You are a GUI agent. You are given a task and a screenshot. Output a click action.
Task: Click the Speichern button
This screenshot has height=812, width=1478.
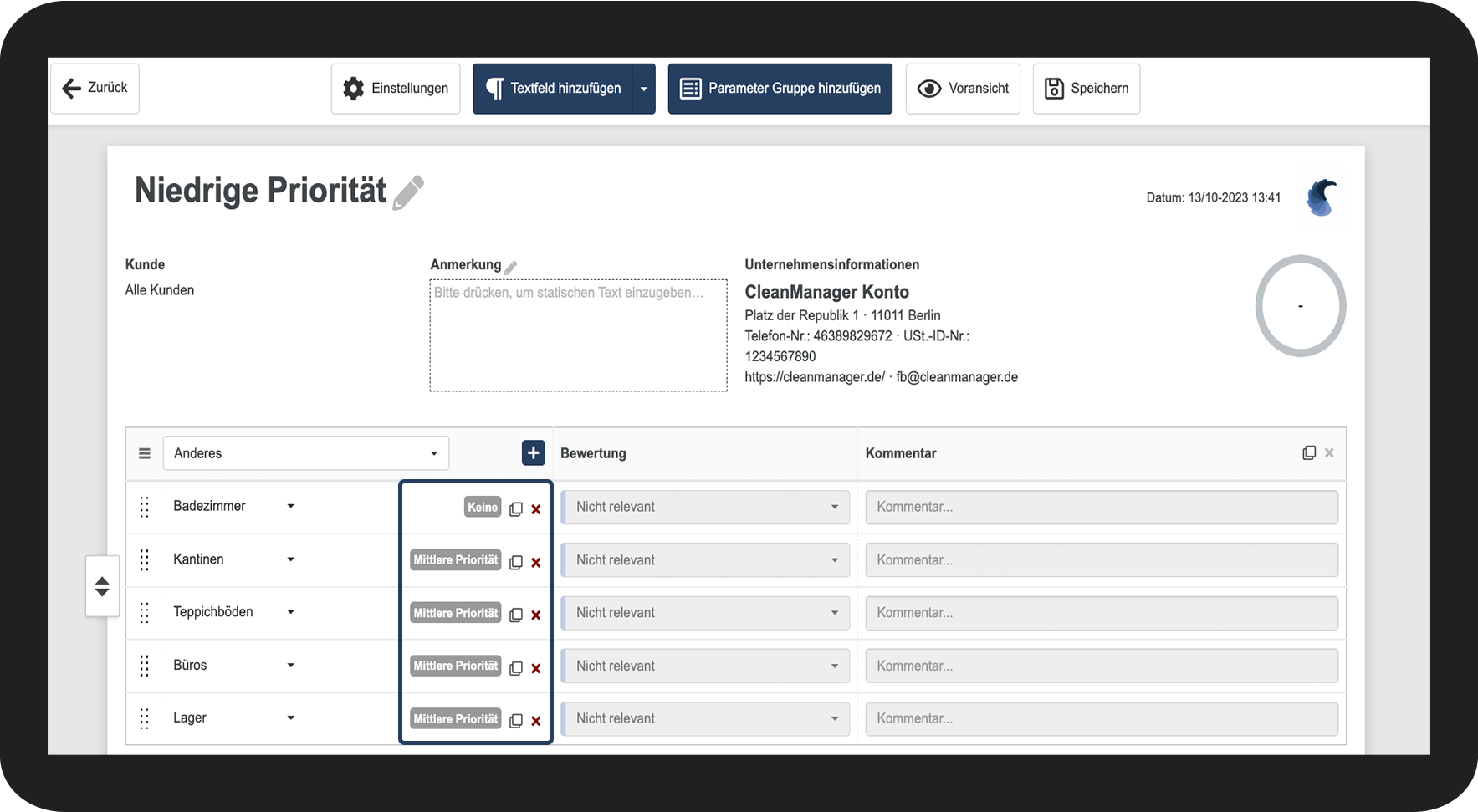[1086, 89]
